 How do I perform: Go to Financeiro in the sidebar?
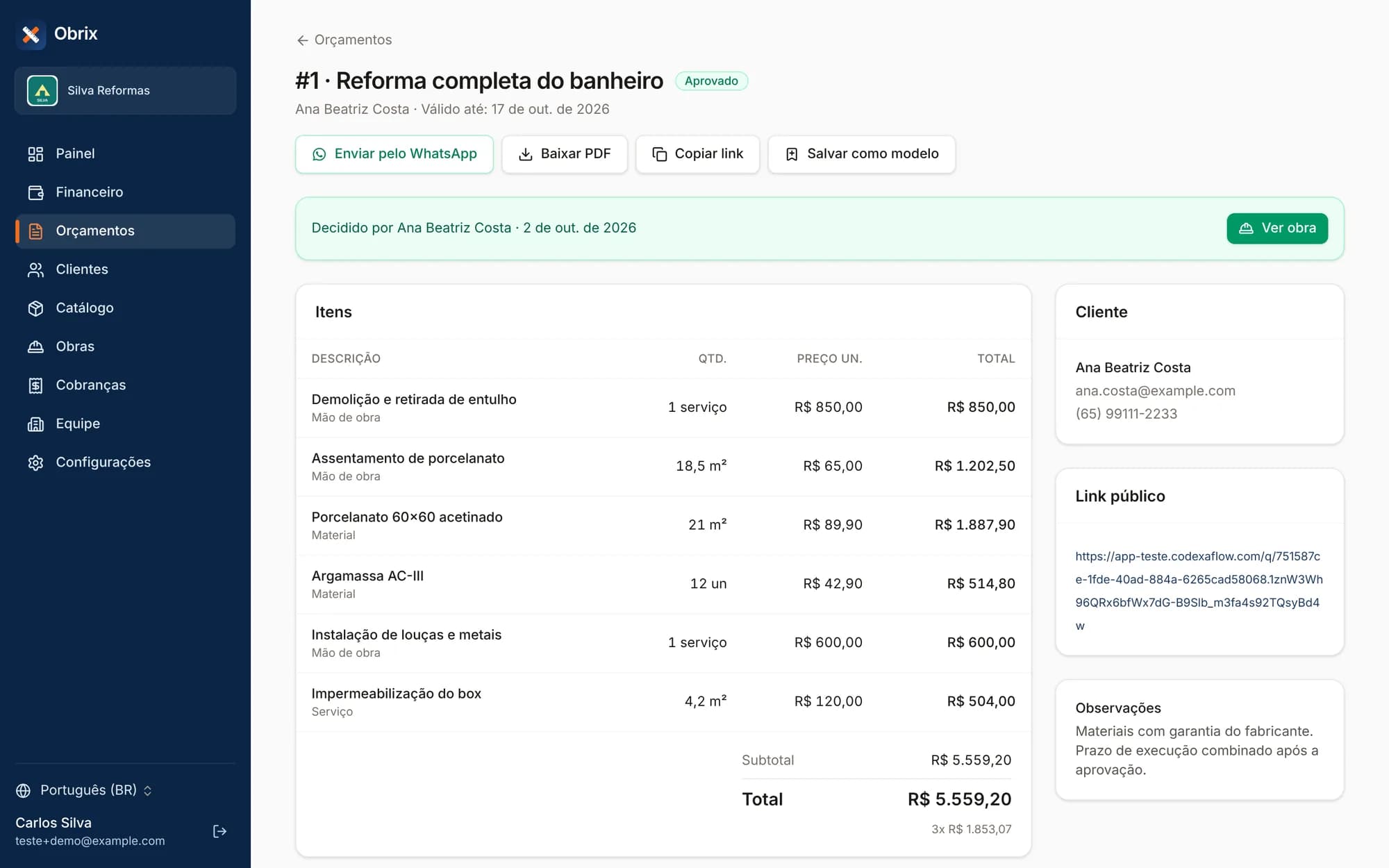coord(125,192)
